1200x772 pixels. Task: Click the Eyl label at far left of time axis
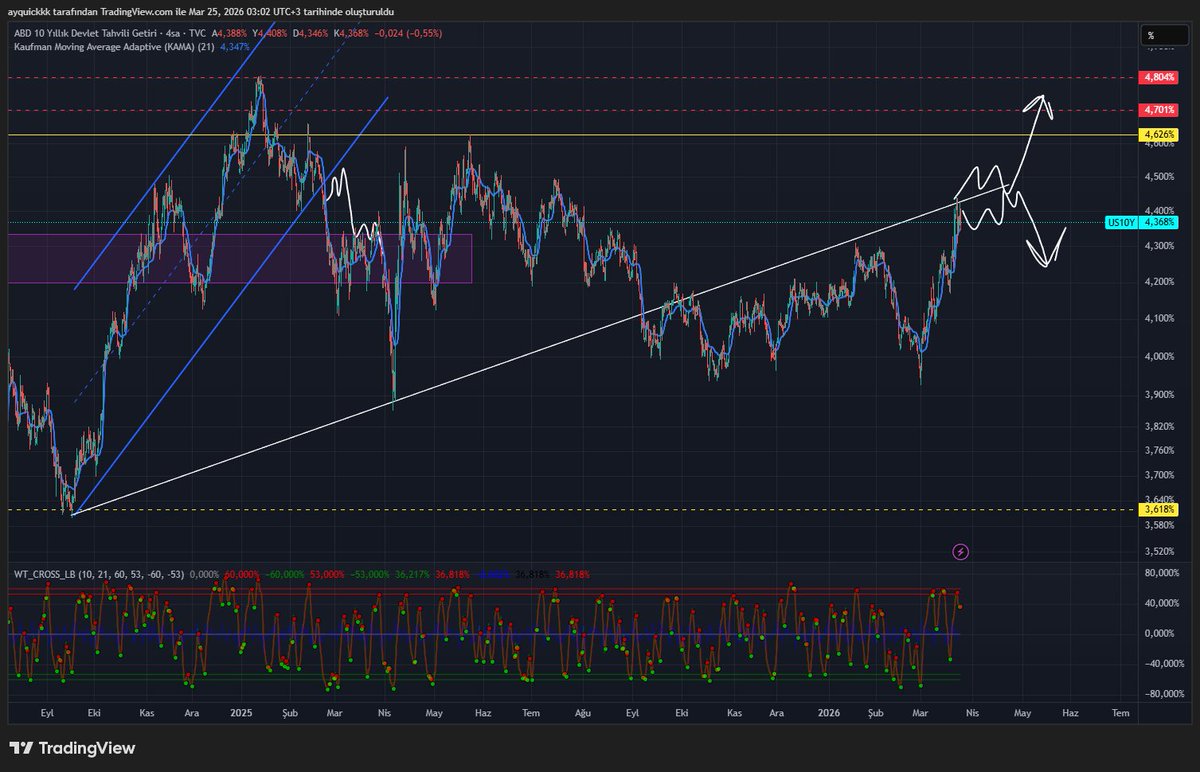coord(47,713)
